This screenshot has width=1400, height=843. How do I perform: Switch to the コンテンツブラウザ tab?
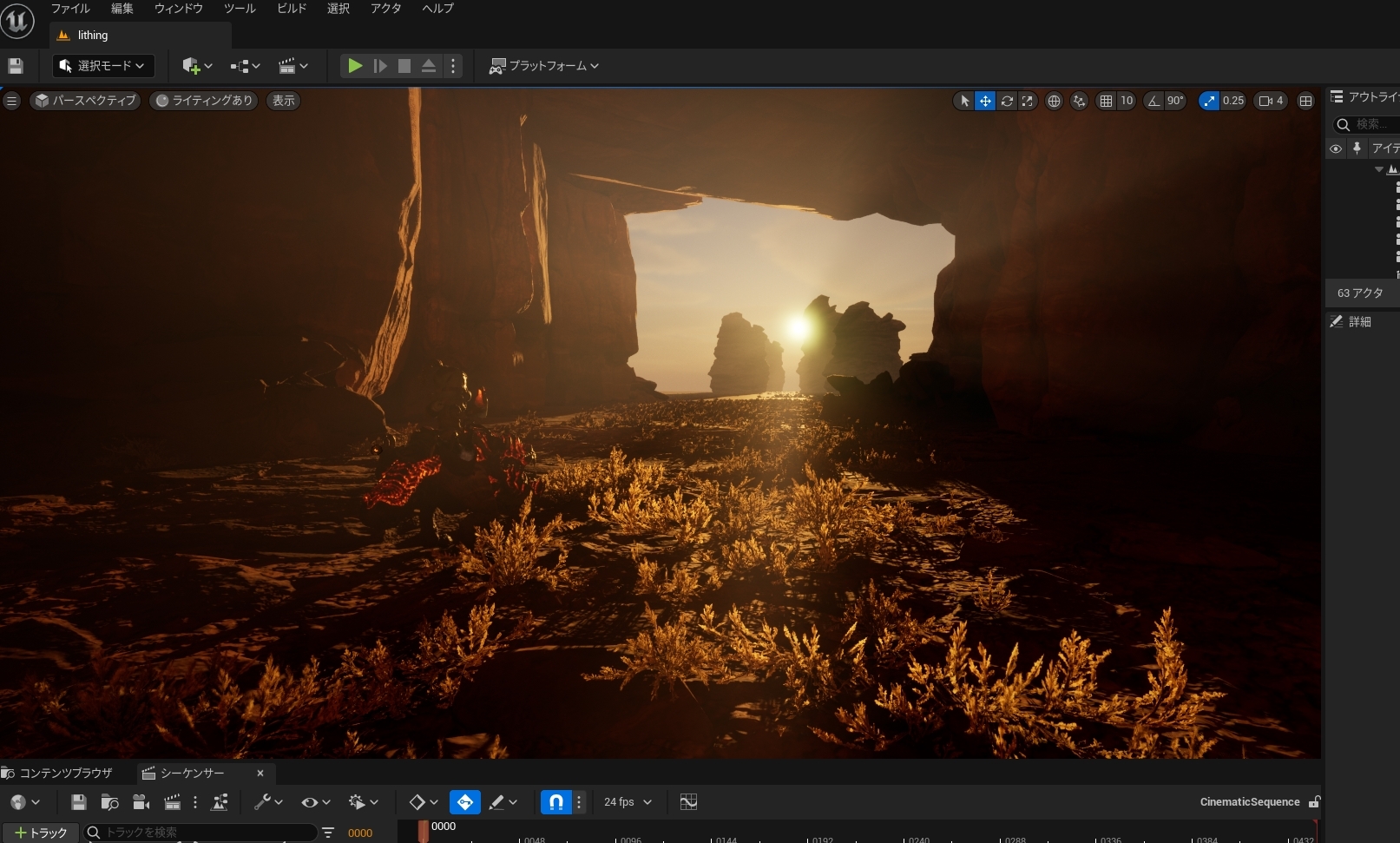(58, 773)
